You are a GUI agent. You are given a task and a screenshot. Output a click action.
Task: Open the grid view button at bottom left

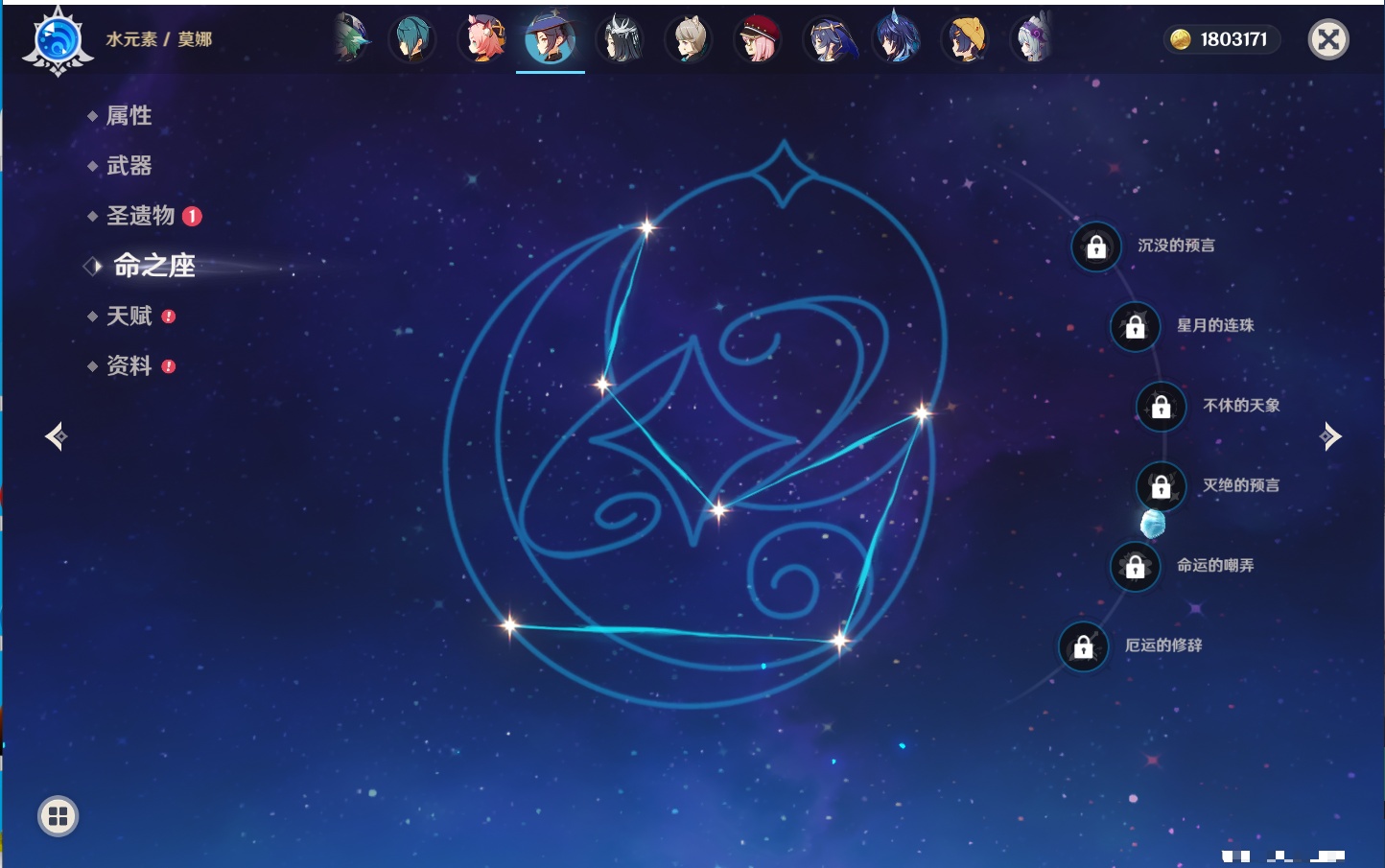click(x=58, y=816)
